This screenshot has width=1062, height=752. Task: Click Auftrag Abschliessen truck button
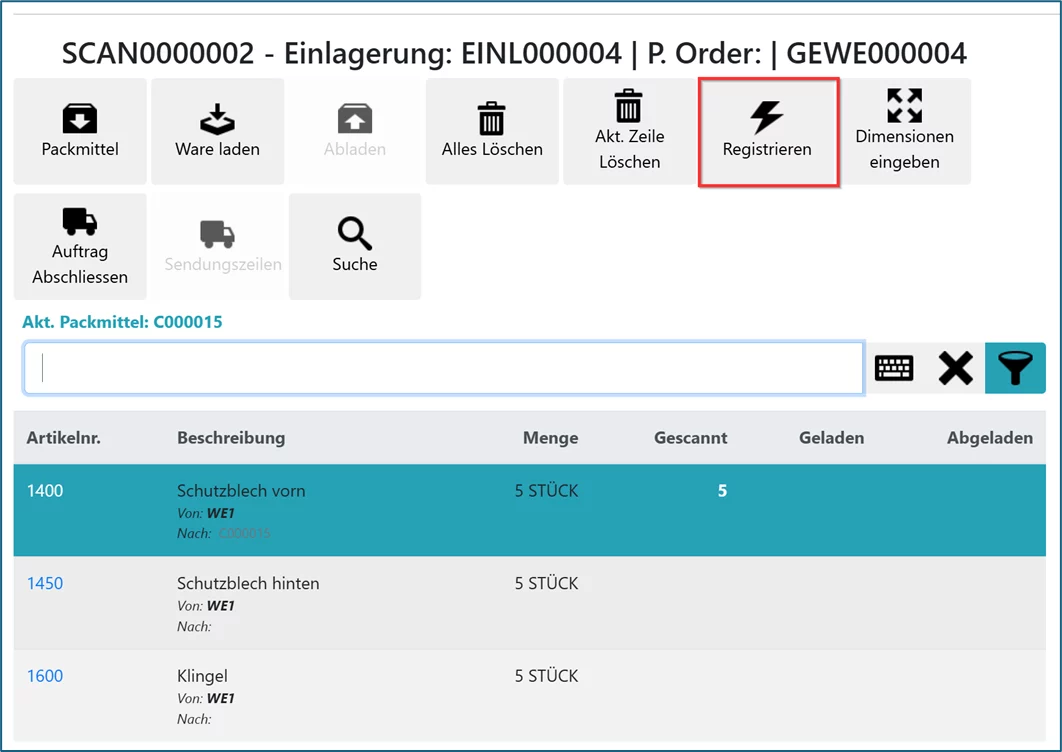pos(80,247)
